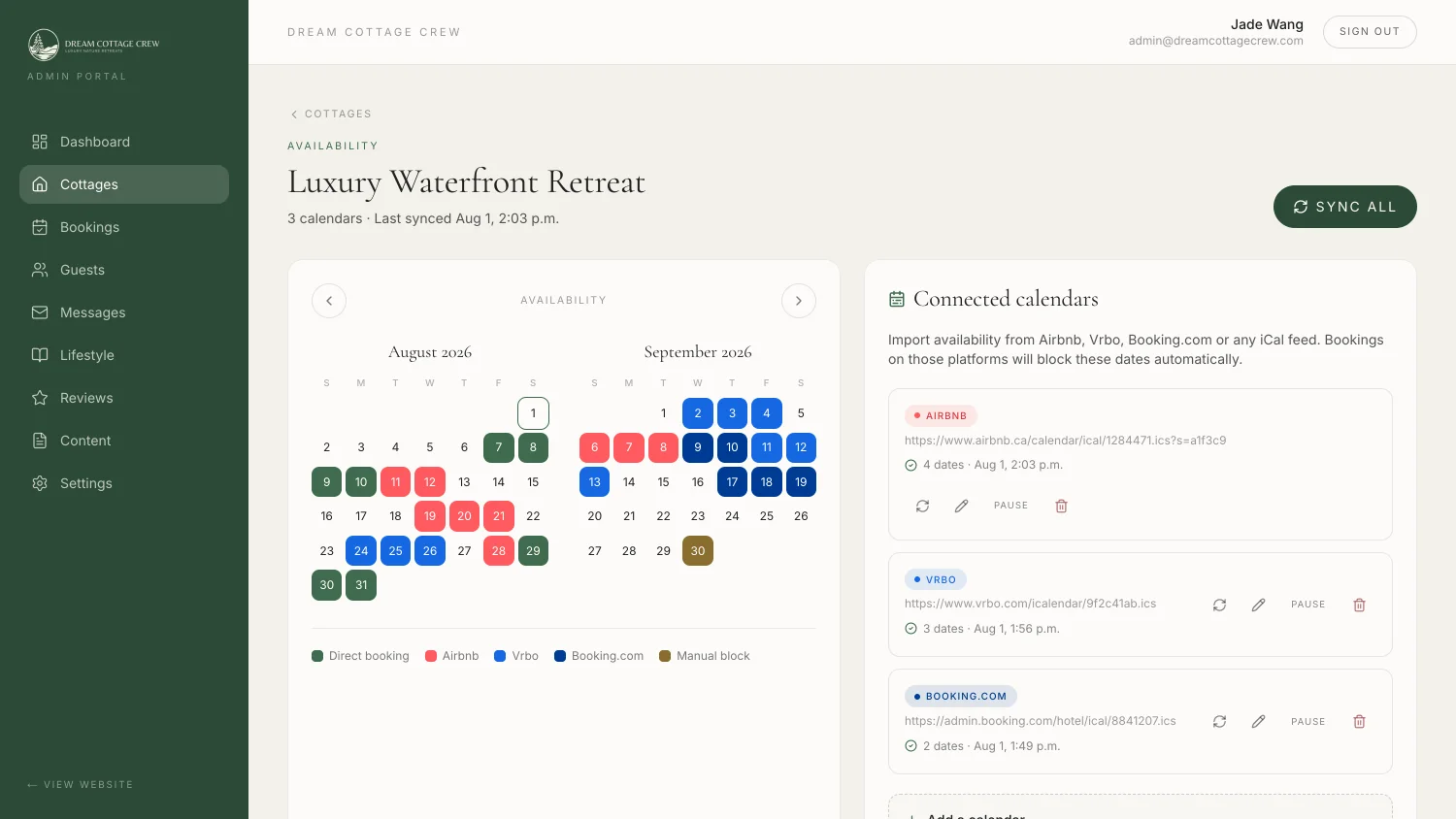Screen dimensions: 1456x819
Task: Sign out of the admin portal
Action: [1370, 32]
